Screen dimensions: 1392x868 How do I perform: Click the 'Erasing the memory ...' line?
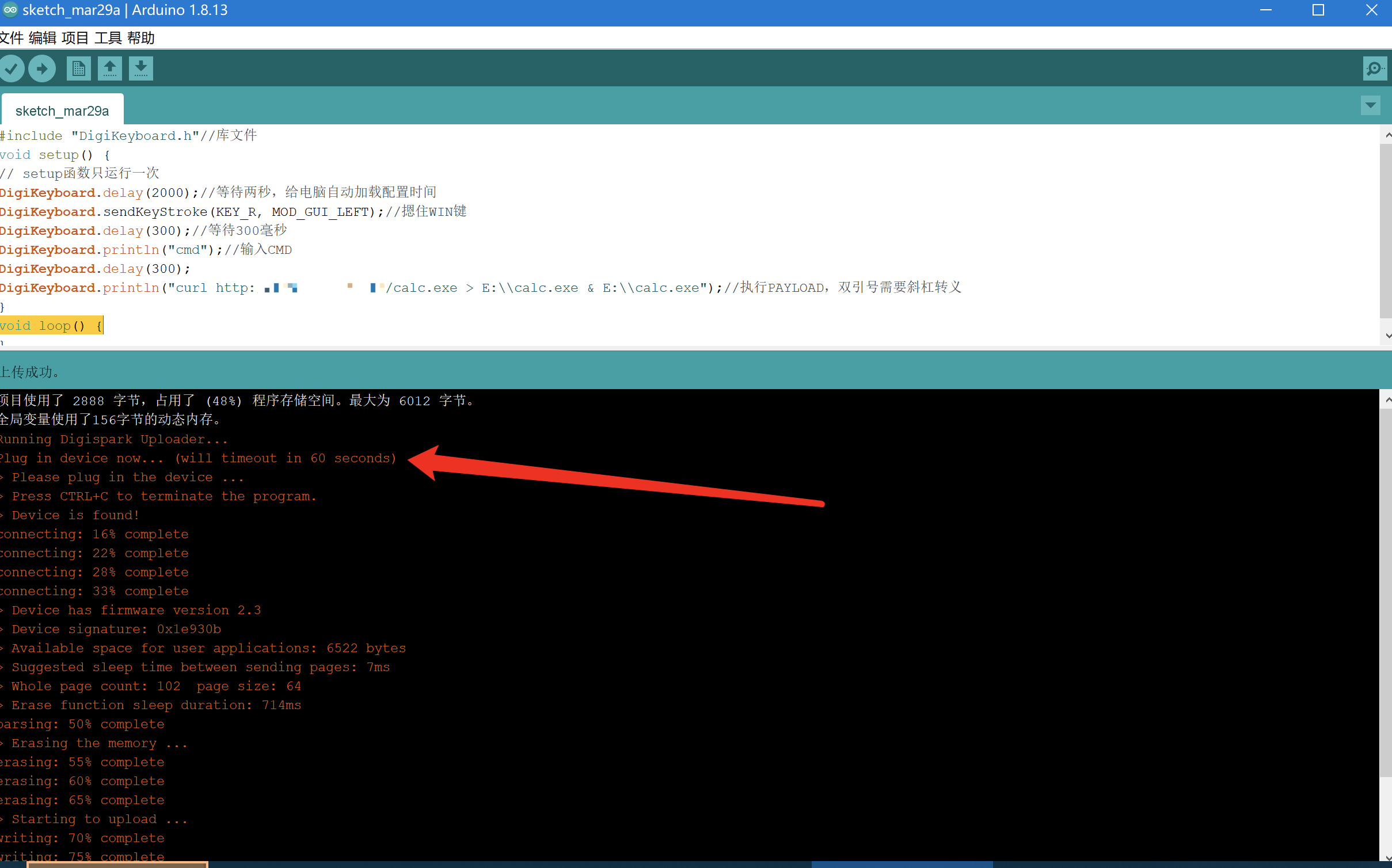tap(94, 743)
